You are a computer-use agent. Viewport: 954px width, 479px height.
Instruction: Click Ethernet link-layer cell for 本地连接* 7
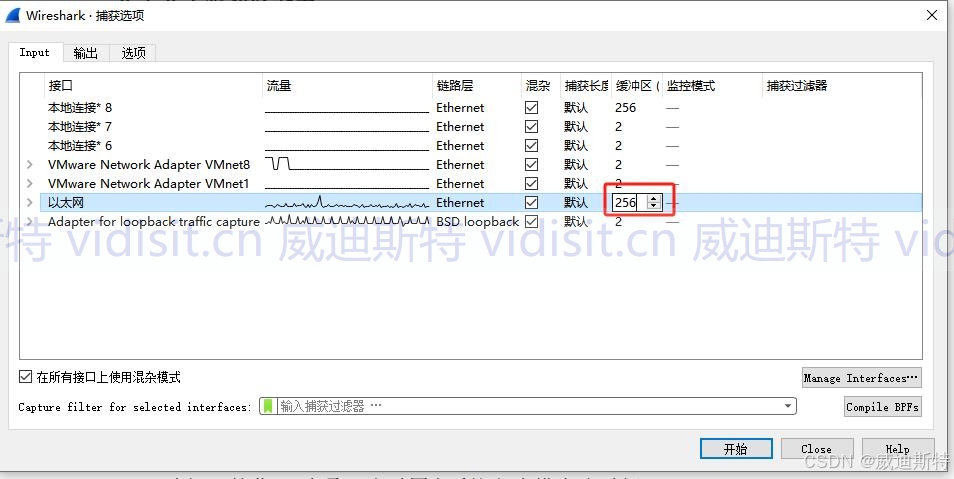tap(460, 127)
